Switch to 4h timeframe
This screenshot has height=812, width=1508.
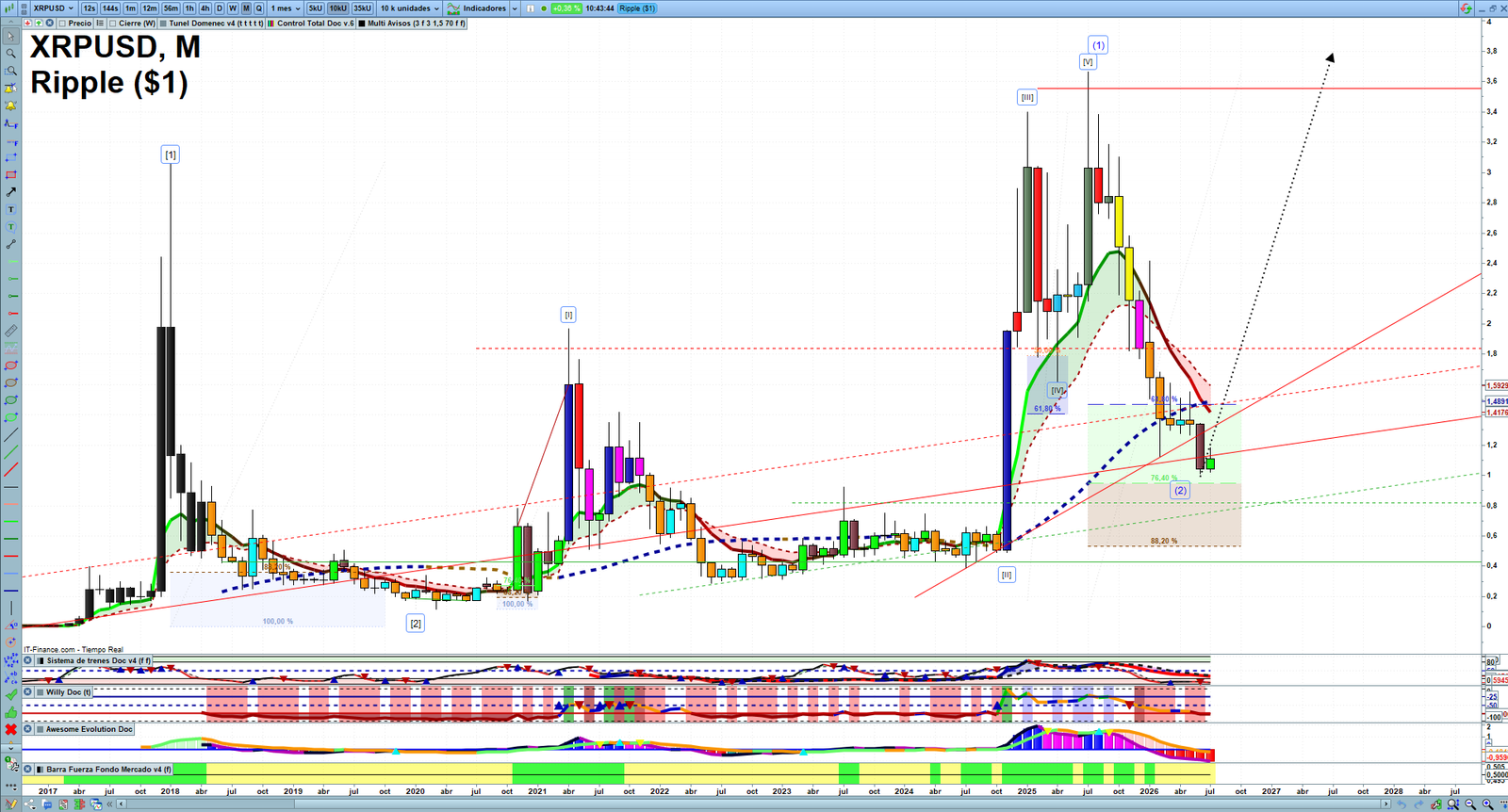[205, 8]
